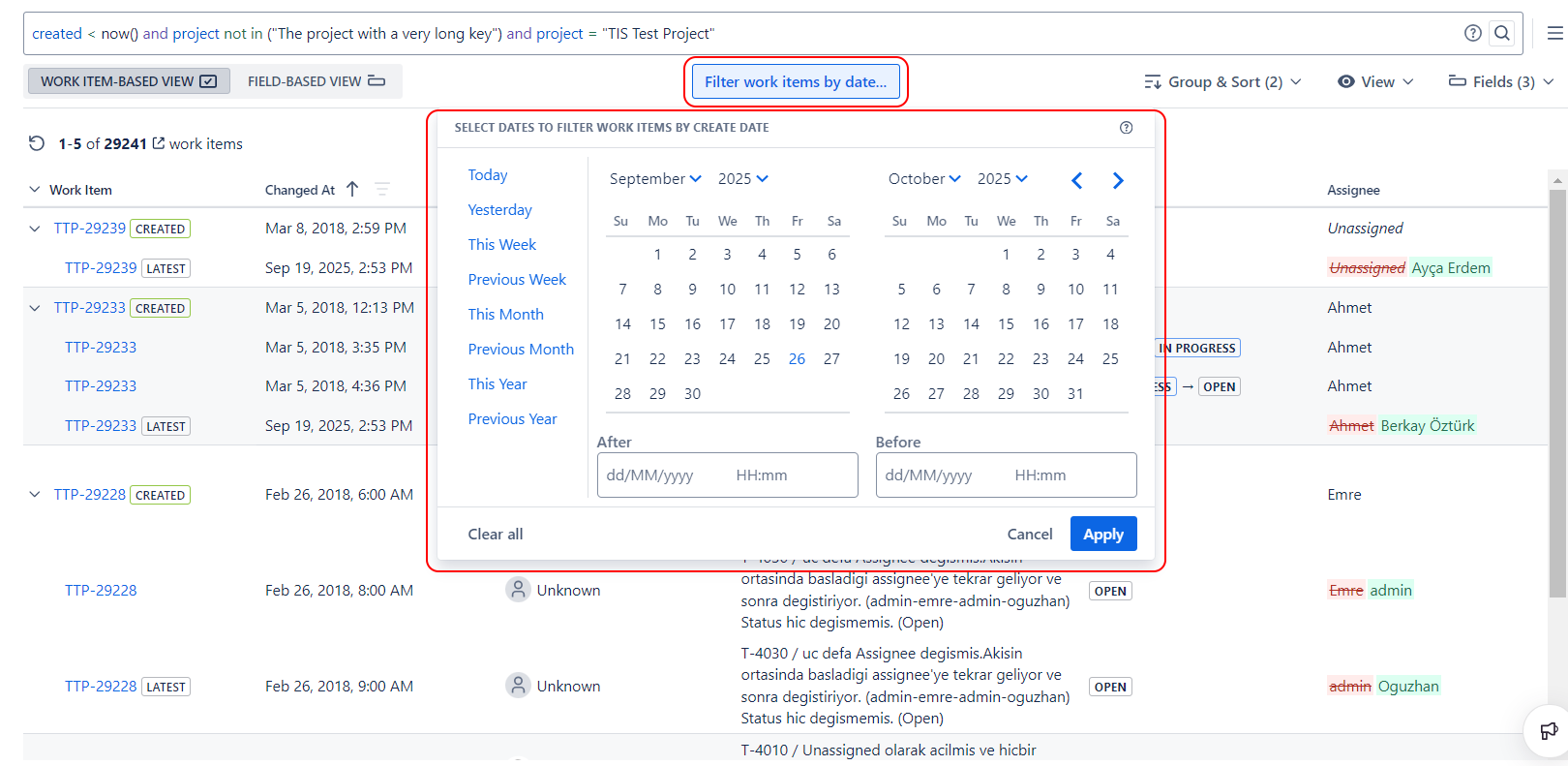Open the feedback megaphone icon
The width and height of the screenshot is (1568, 766).
(1549, 731)
